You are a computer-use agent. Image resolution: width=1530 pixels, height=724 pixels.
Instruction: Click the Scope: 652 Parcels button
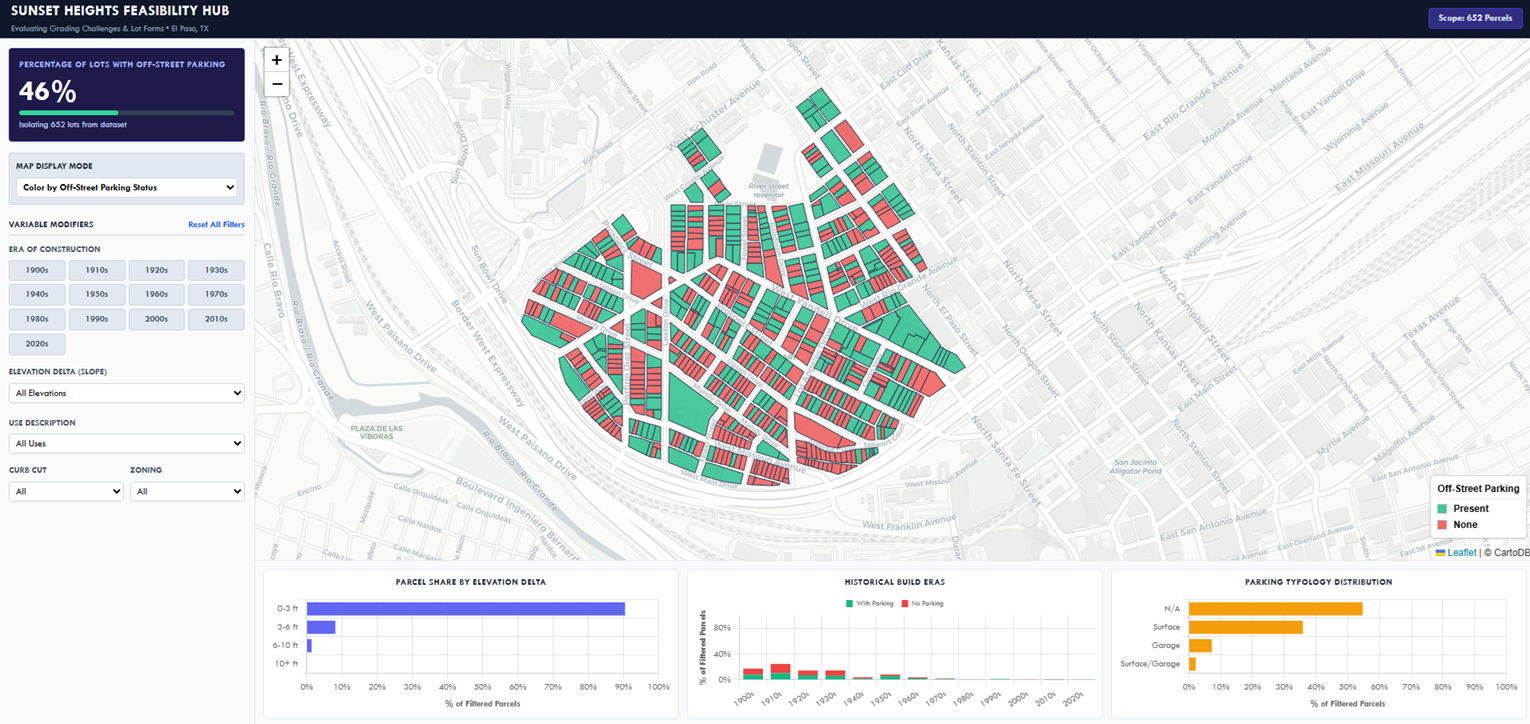pyautogui.click(x=1474, y=18)
